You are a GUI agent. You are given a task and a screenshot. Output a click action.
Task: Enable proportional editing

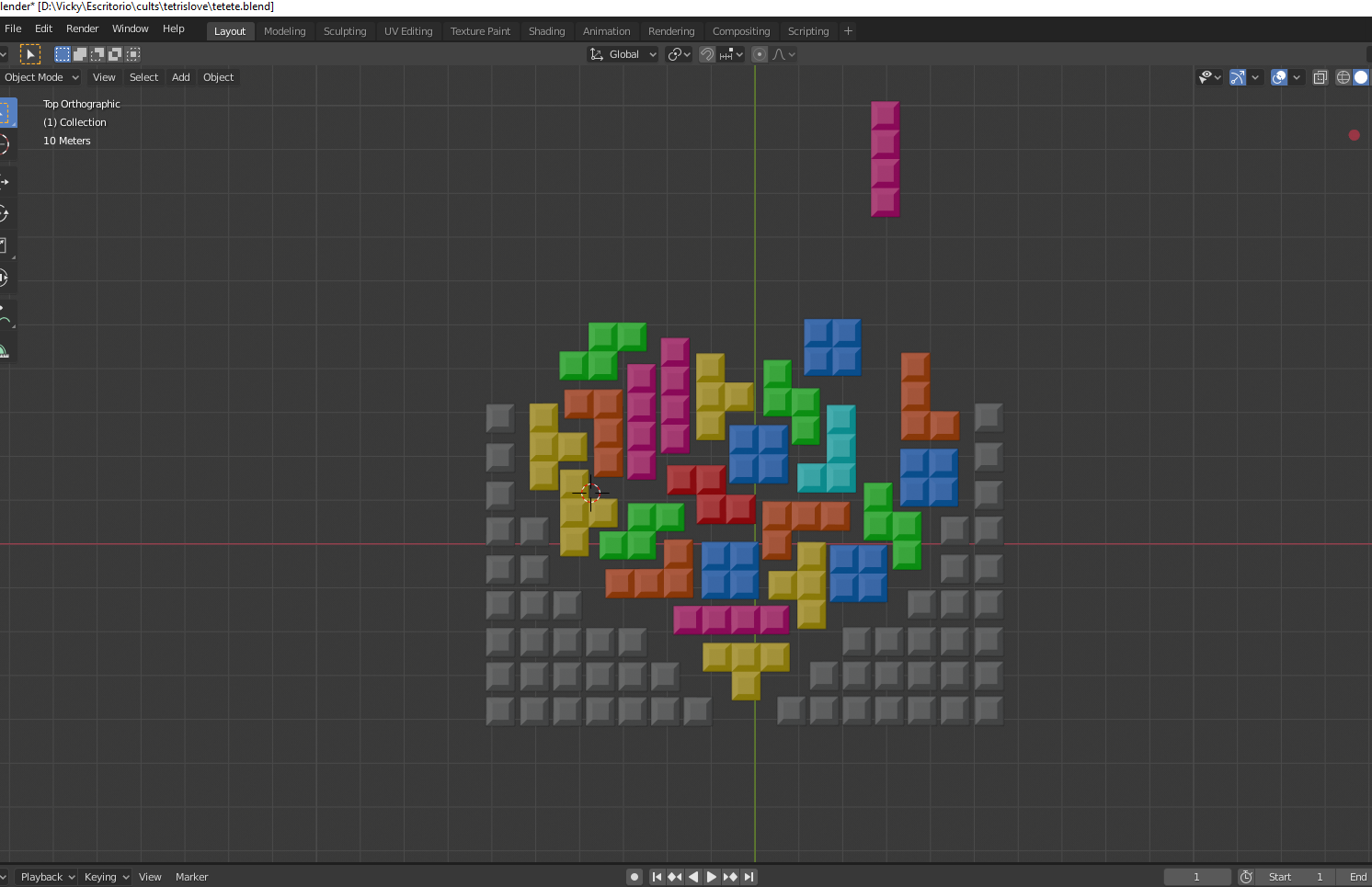point(760,54)
